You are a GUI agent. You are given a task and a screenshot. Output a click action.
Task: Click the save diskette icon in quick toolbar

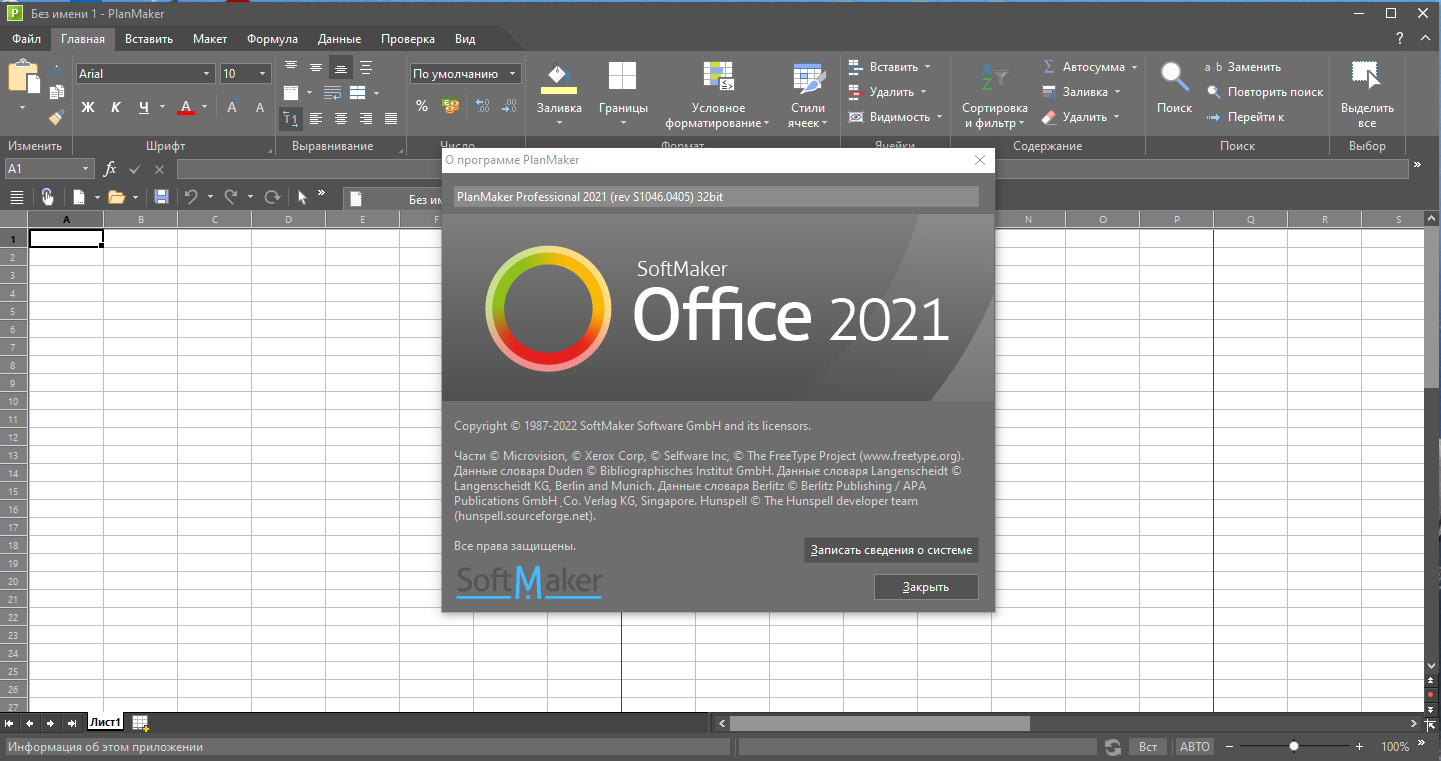(161, 197)
